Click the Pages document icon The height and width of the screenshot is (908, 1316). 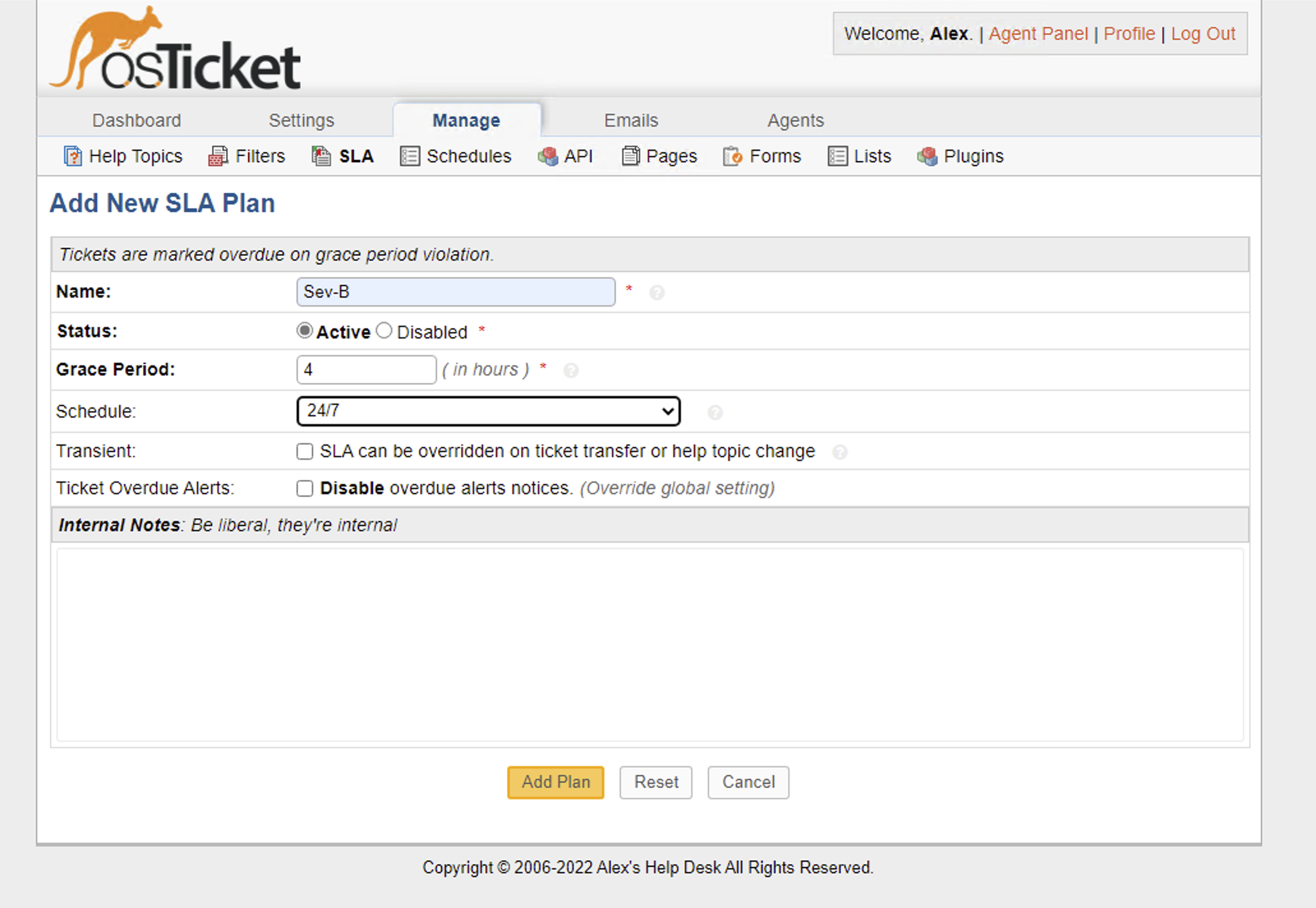point(630,156)
